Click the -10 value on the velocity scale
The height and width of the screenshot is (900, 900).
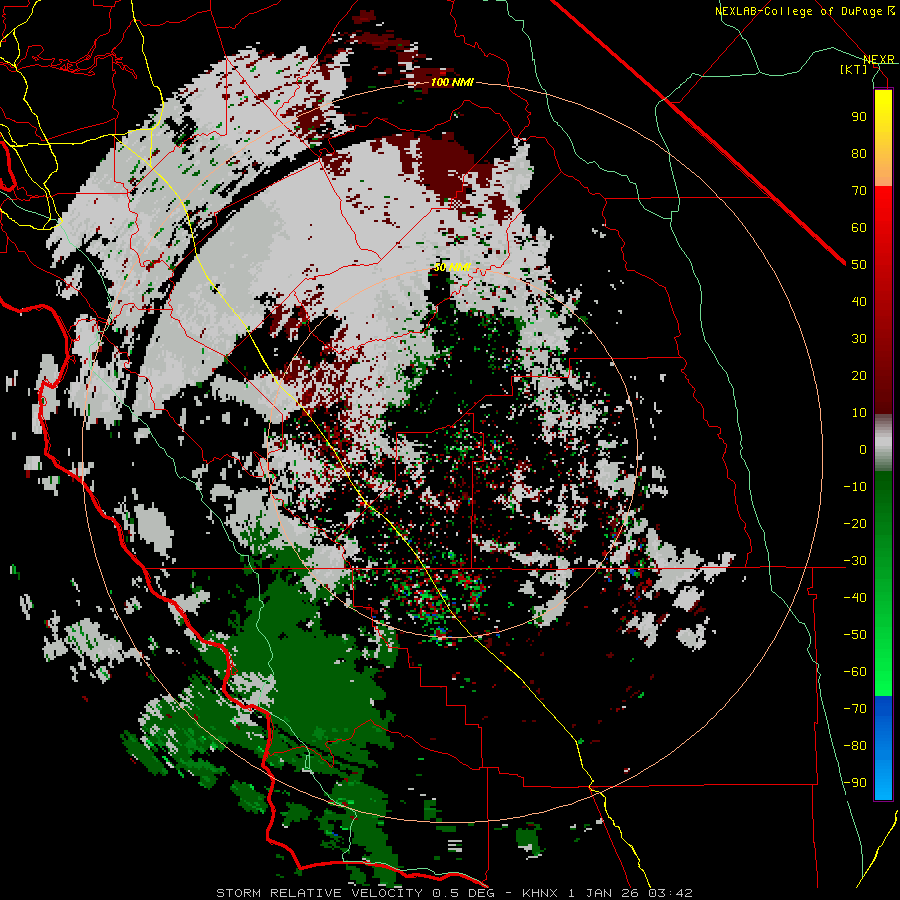(x=855, y=487)
